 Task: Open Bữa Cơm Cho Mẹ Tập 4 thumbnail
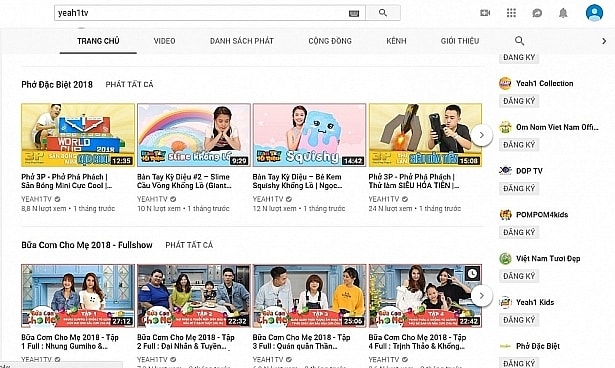425,295
